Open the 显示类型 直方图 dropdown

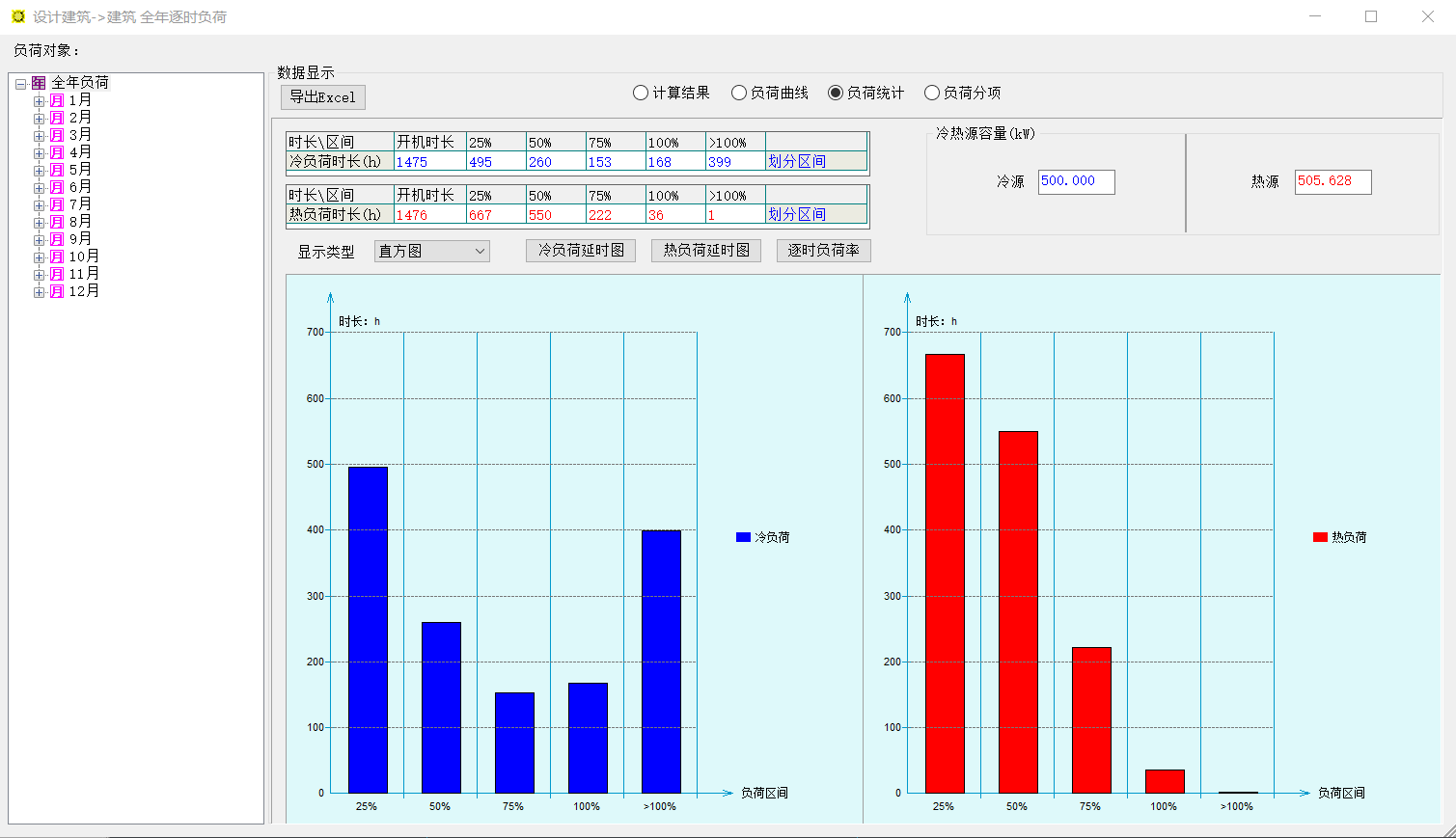pyautogui.click(x=431, y=252)
